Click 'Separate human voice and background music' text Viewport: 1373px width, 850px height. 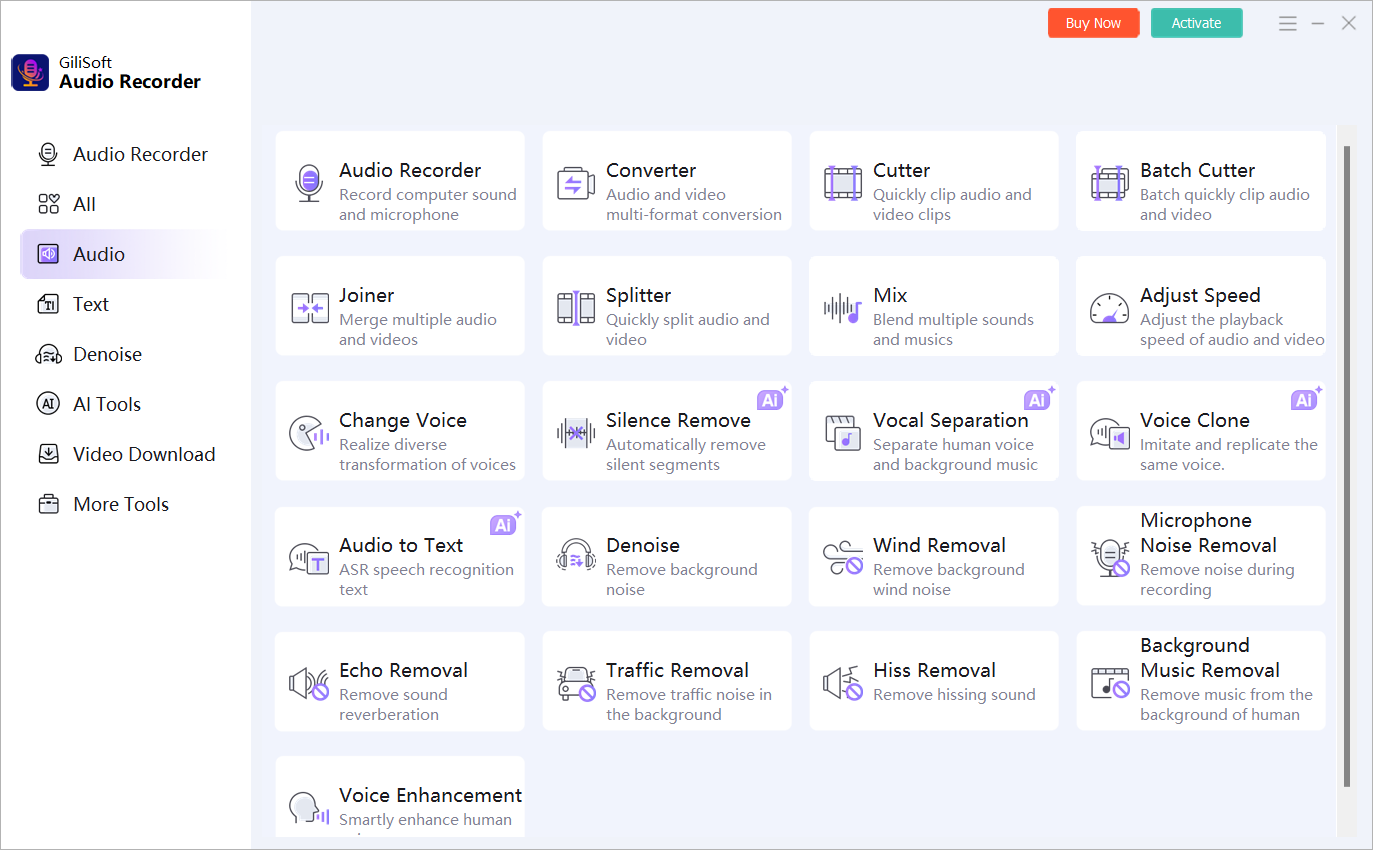[955, 455]
